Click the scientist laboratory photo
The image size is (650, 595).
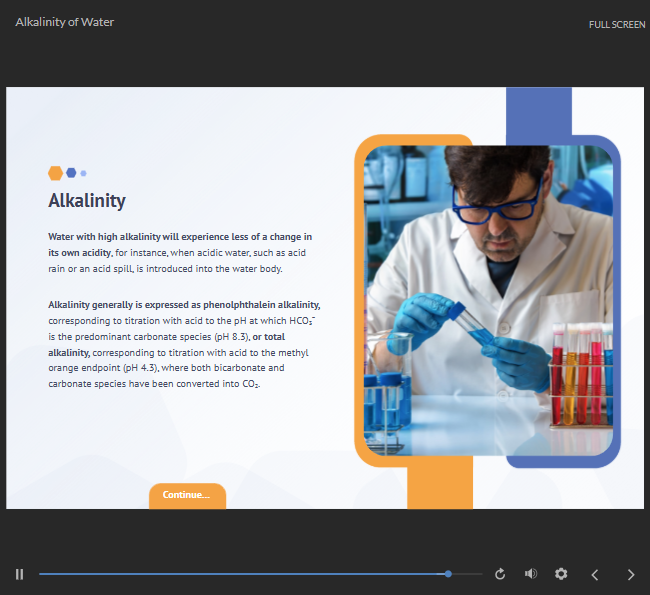click(x=488, y=300)
